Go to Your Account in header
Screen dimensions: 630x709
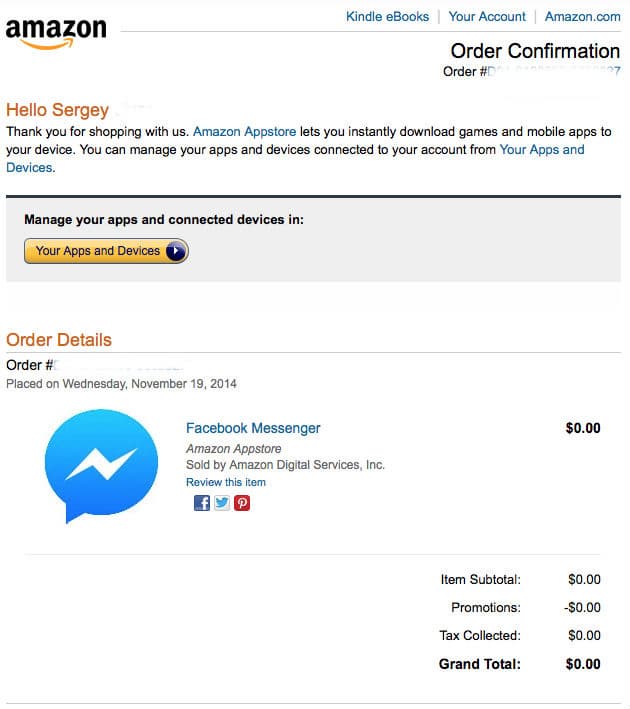tap(487, 17)
